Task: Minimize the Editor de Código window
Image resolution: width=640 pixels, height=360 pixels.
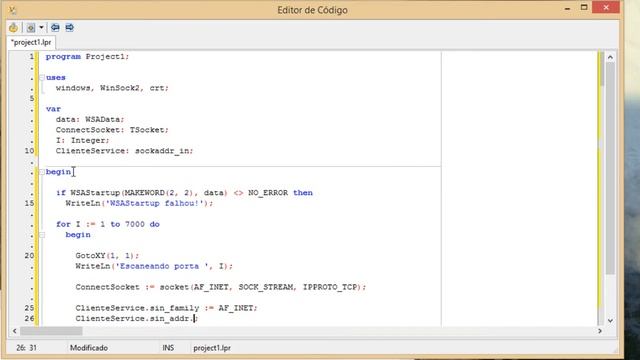Action: (567, 8)
